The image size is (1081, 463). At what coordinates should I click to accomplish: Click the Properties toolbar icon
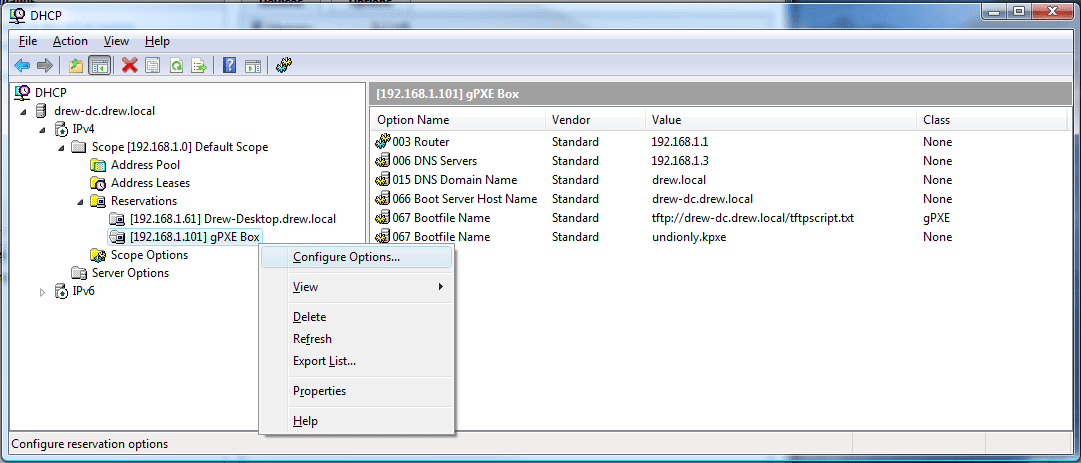[152, 65]
